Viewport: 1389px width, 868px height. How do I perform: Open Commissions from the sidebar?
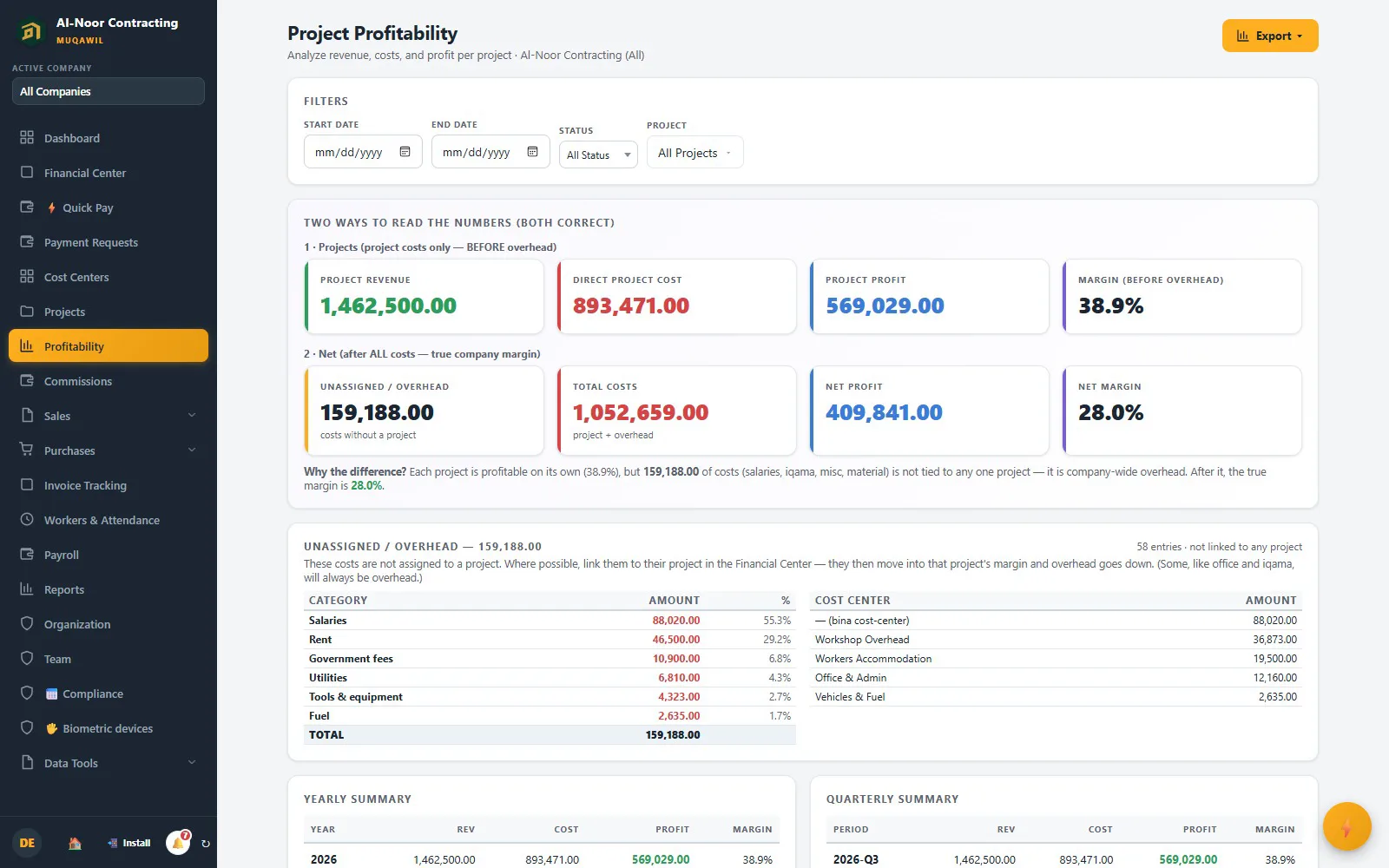coord(109,381)
